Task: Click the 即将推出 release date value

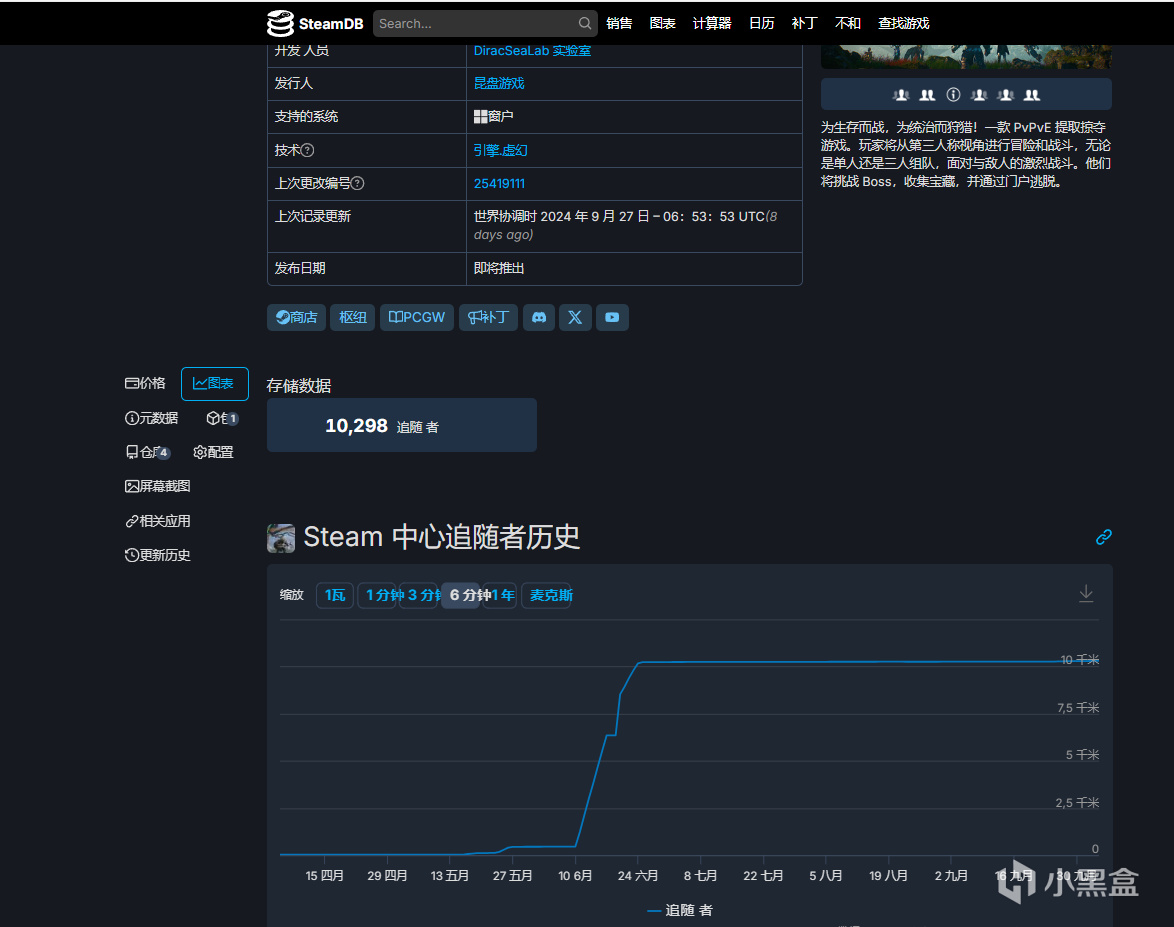Action: pos(499,268)
